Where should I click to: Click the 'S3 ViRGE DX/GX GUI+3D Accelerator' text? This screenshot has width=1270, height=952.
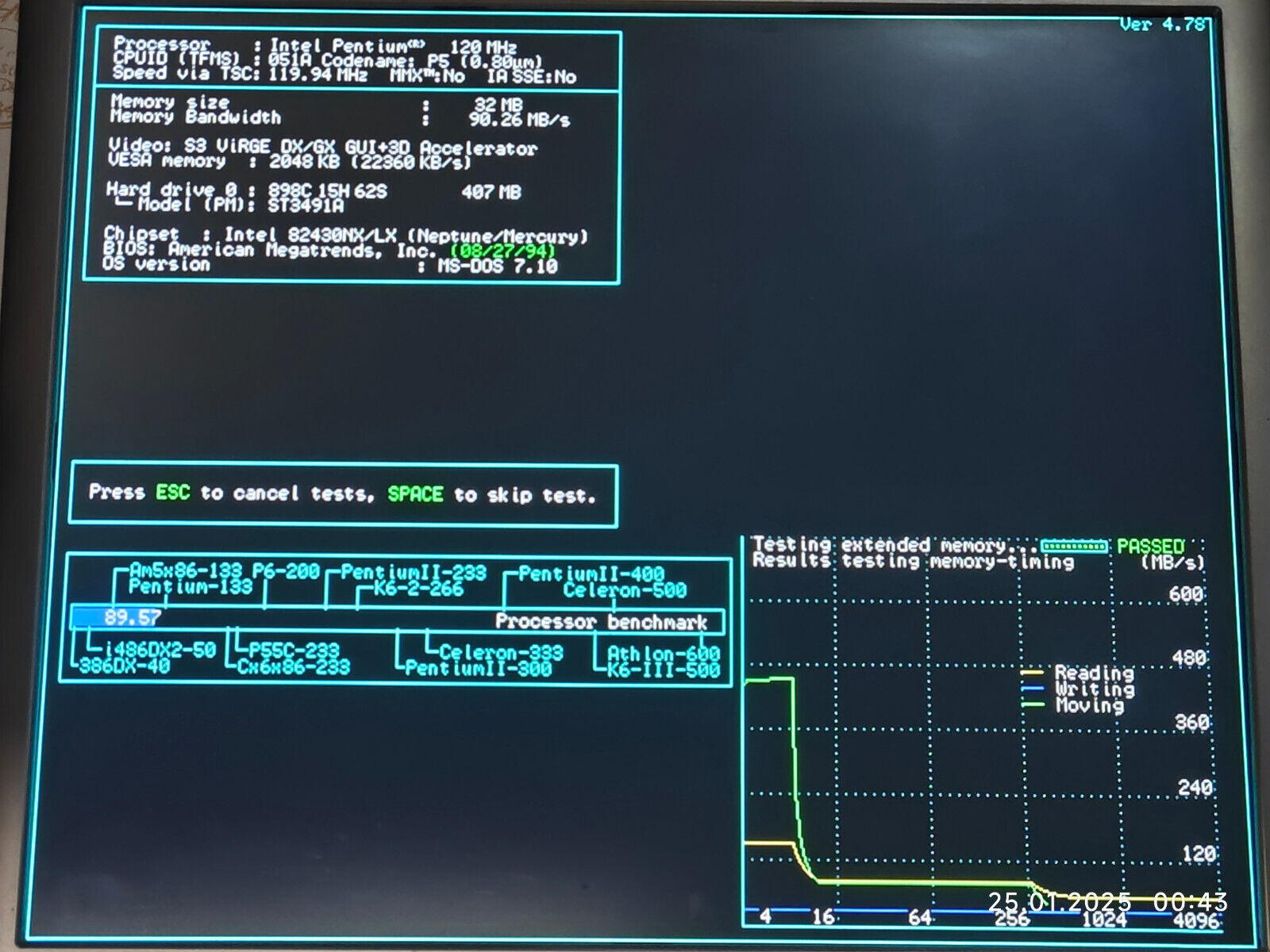[361, 148]
